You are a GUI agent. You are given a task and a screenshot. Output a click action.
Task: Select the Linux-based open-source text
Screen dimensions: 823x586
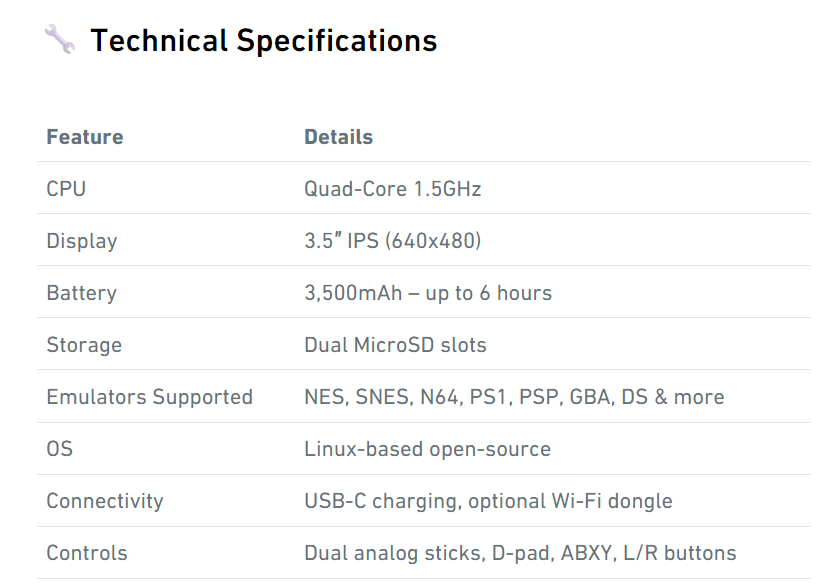[428, 449]
